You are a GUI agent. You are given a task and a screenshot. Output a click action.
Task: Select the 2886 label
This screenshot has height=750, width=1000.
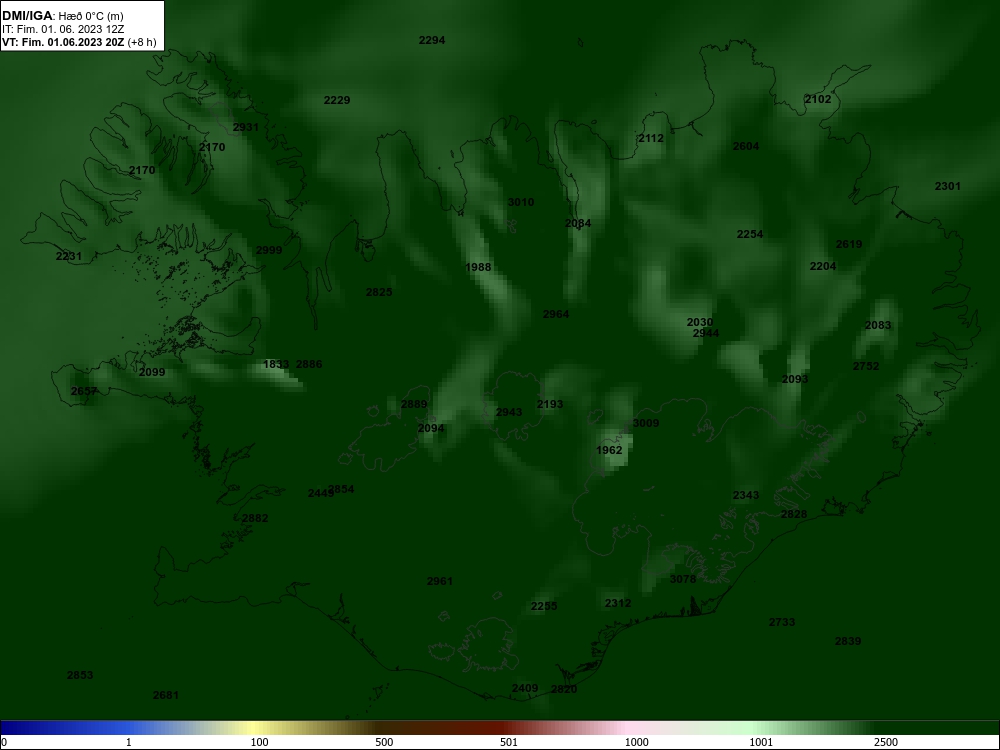click(309, 364)
